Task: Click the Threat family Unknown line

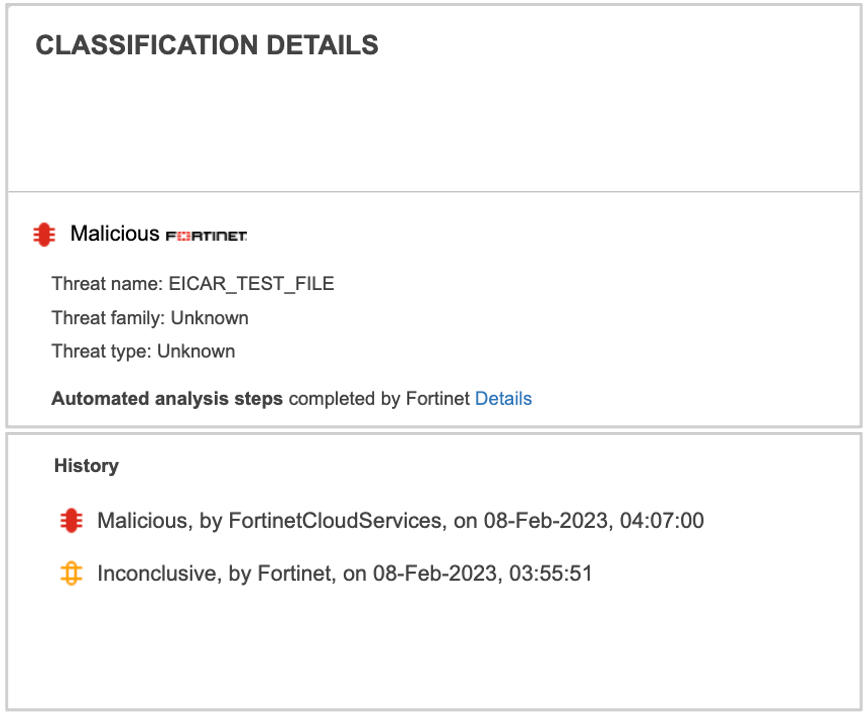Action: [x=150, y=318]
